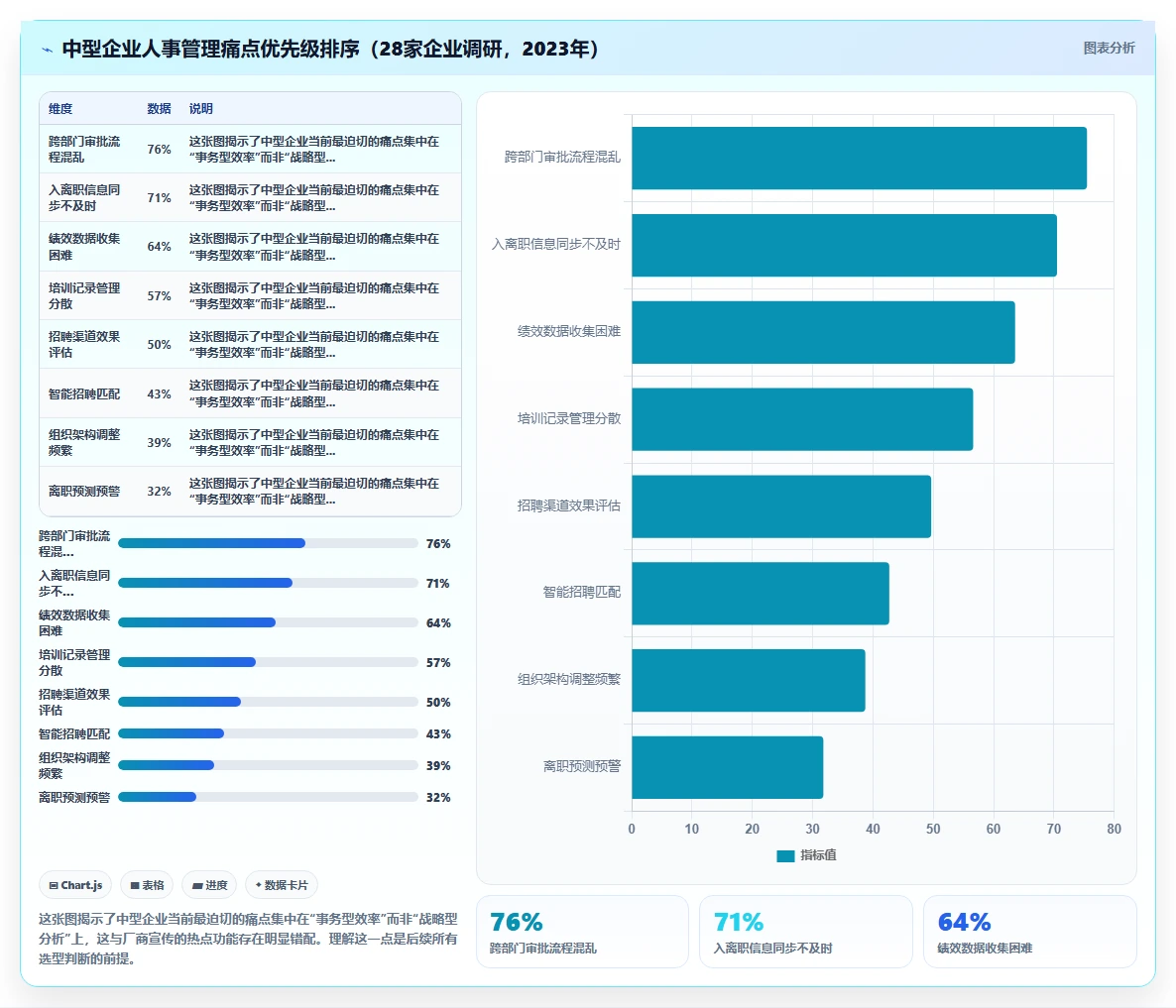Open the 71% 入离职信息同步不及时 data card

(x=805, y=932)
